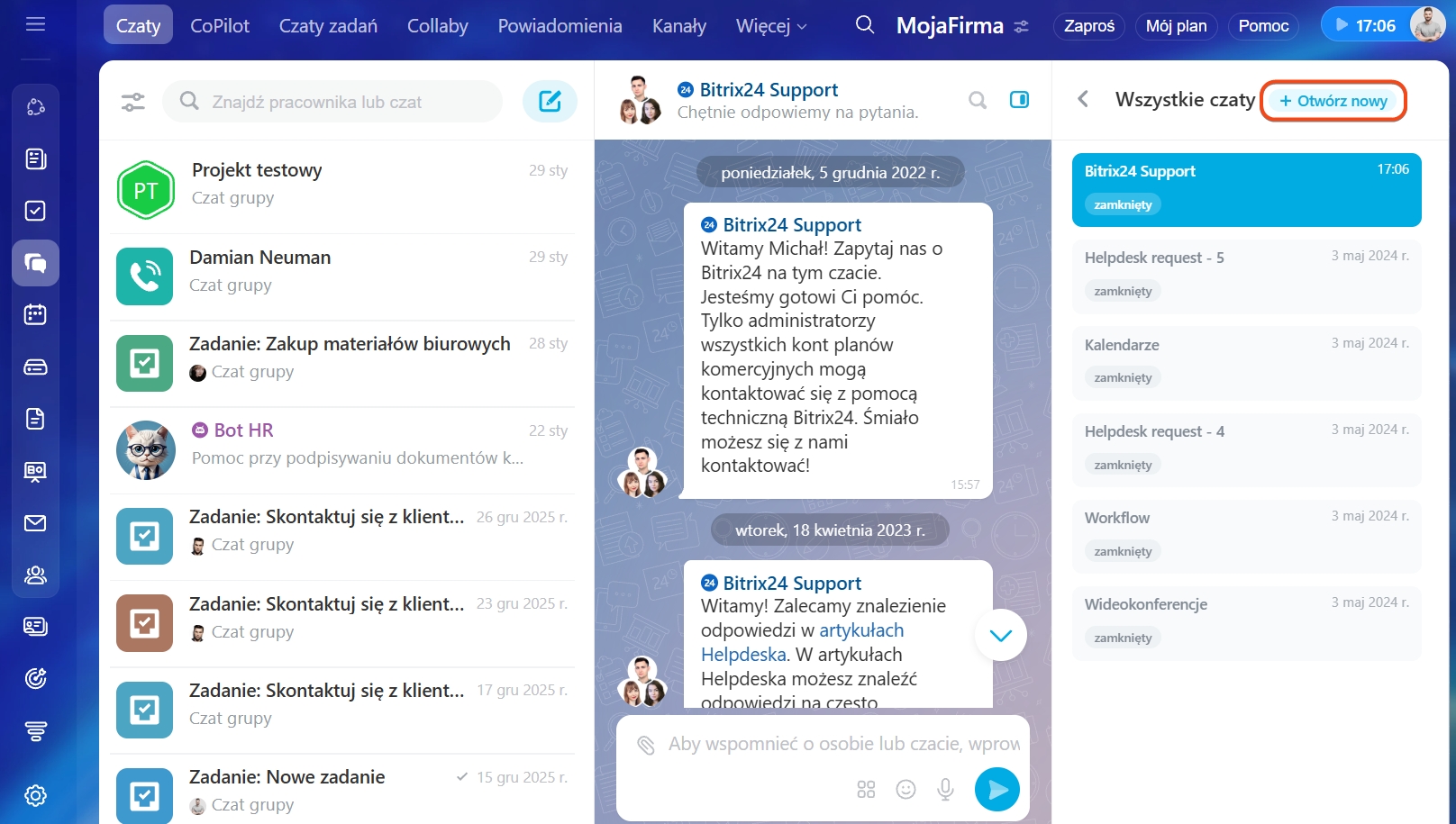Jump to latest message with down arrow
The height and width of the screenshot is (824, 1456).
[1001, 635]
